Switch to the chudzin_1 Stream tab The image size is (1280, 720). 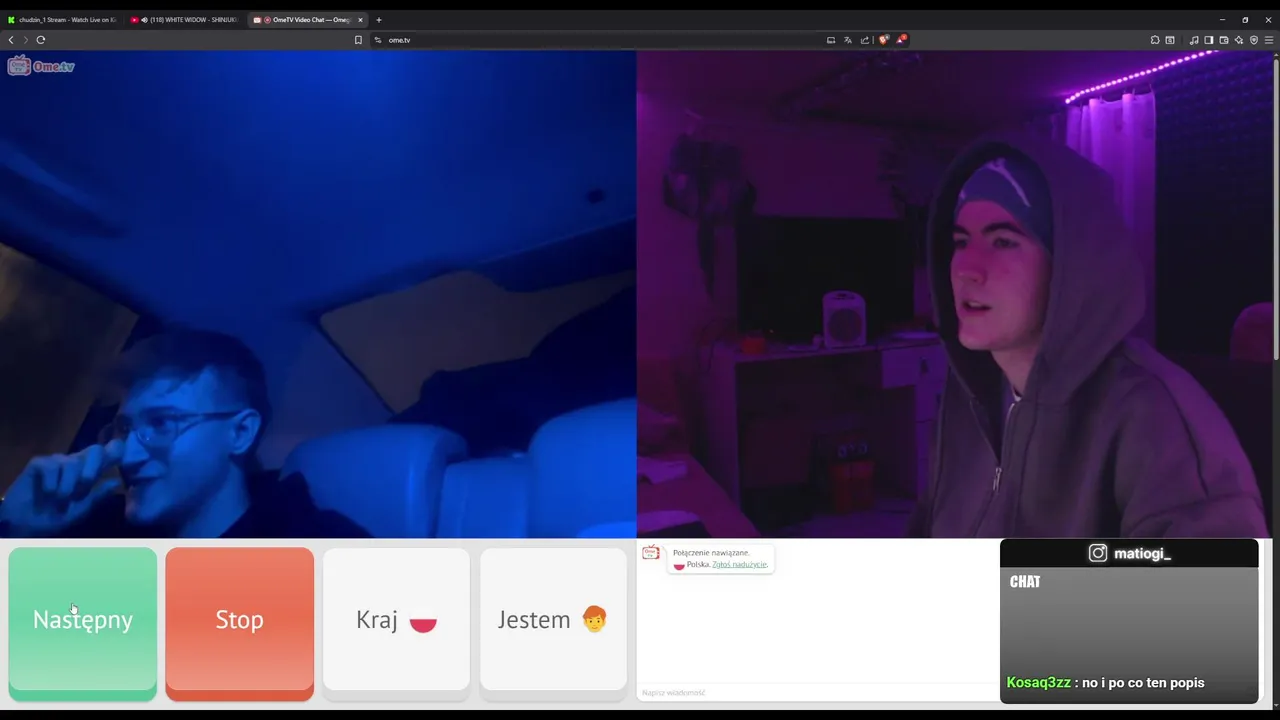[62, 20]
